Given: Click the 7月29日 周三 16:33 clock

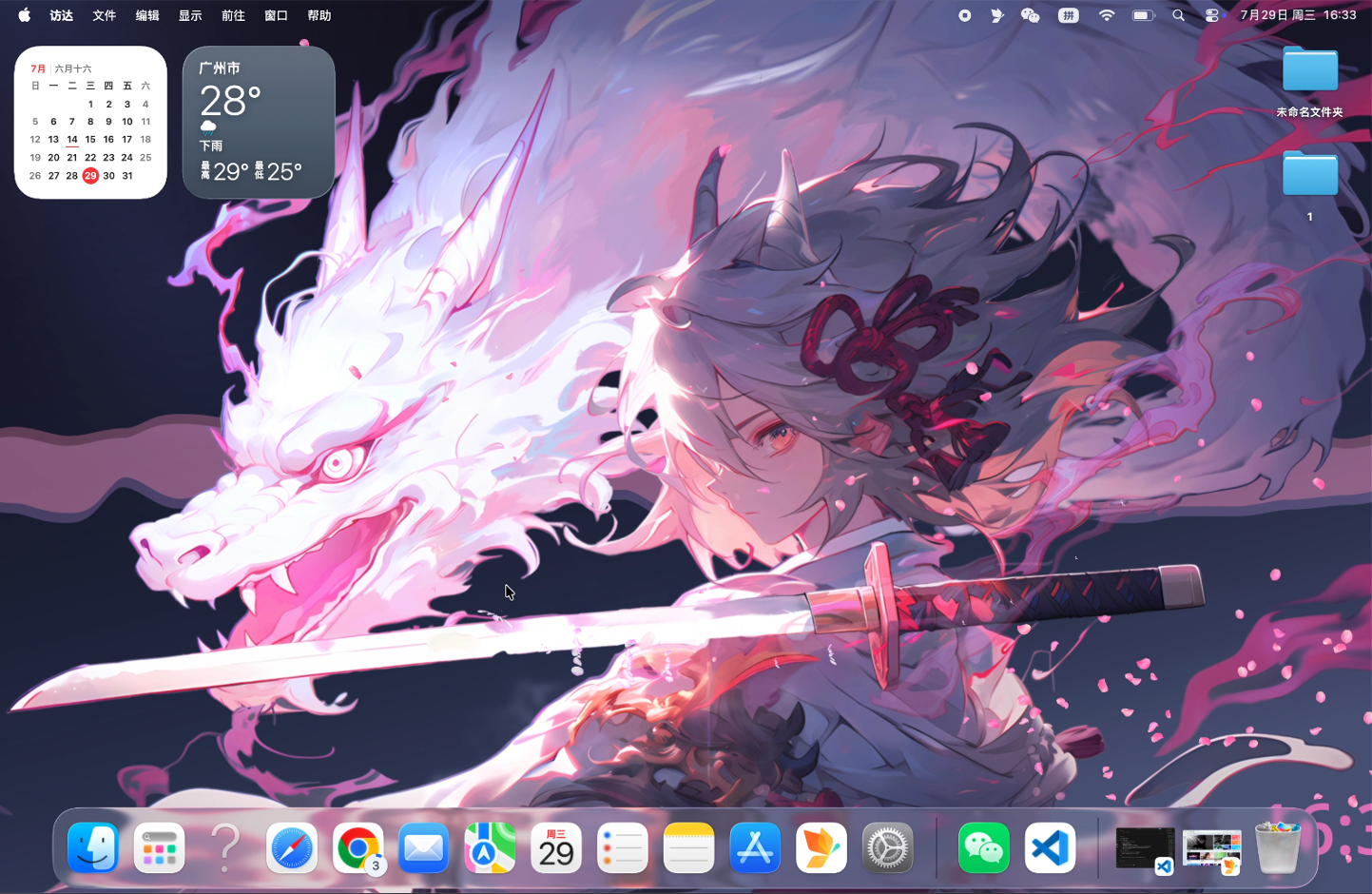Looking at the screenshot, I should (x=1299, y=15).
